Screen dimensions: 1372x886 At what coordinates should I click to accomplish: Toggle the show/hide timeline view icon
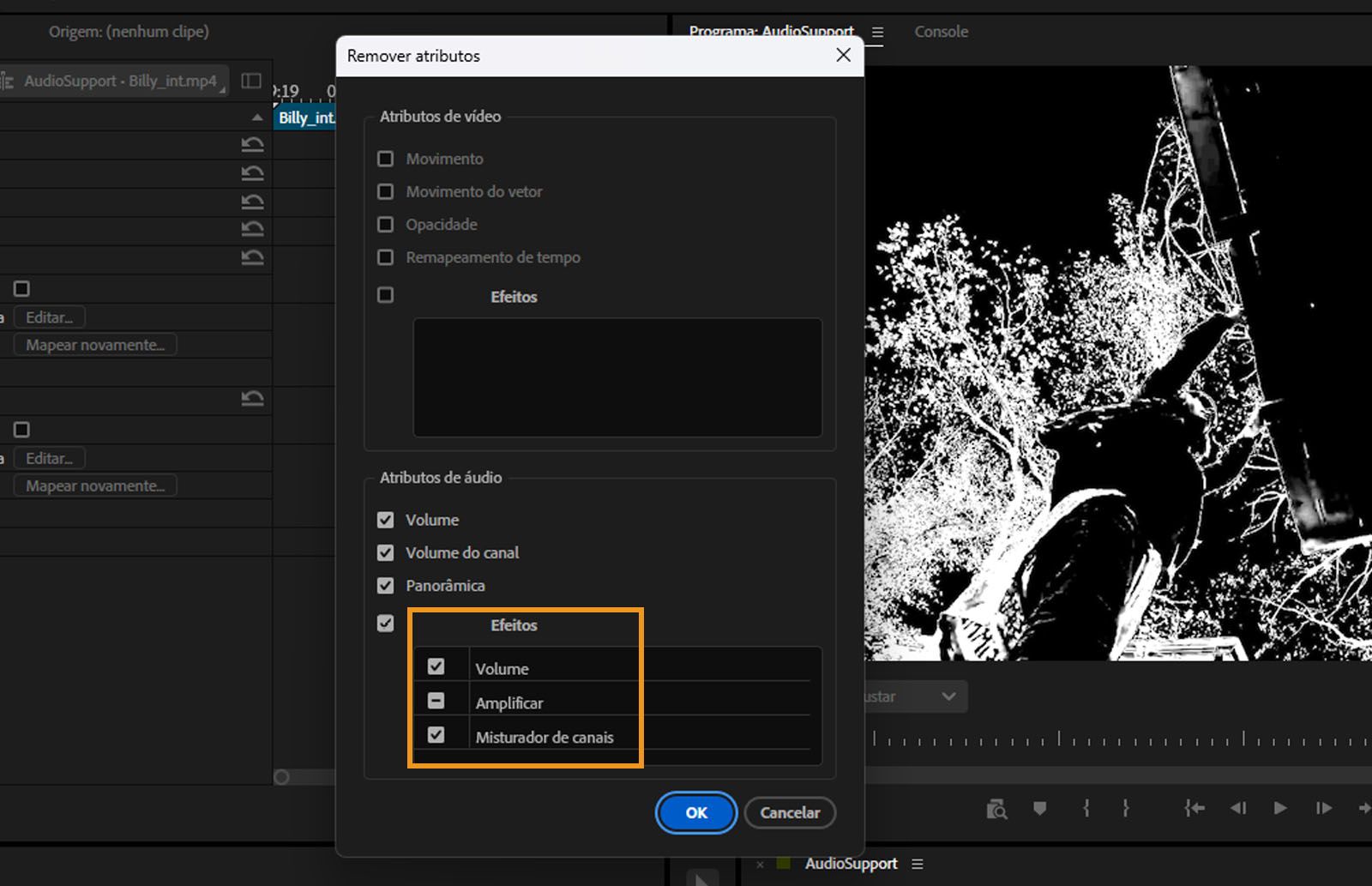251,81
